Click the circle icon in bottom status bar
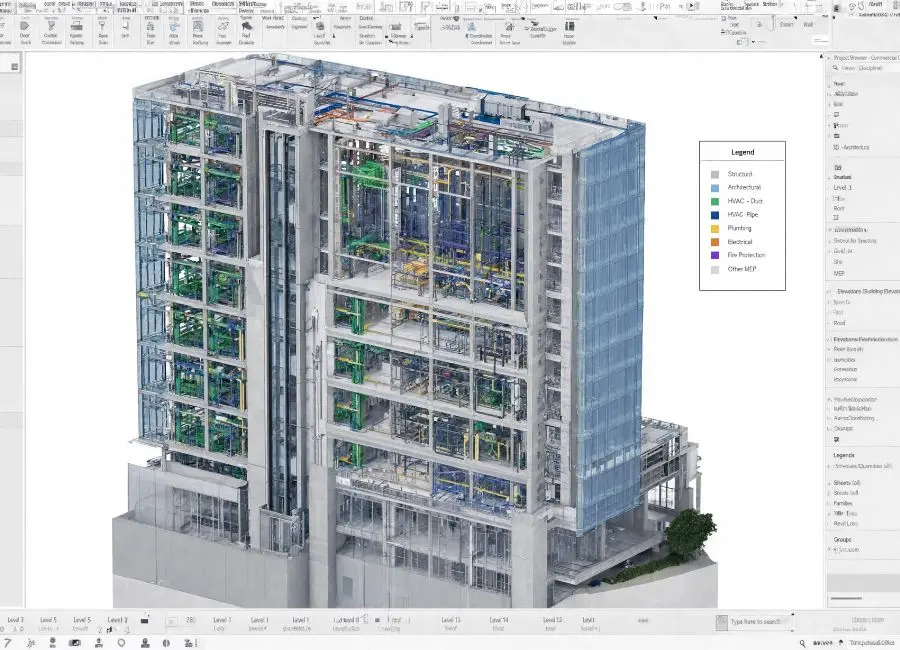Image resolution: width=900 pixels, height=650 pixels. (x=121, y=643)
